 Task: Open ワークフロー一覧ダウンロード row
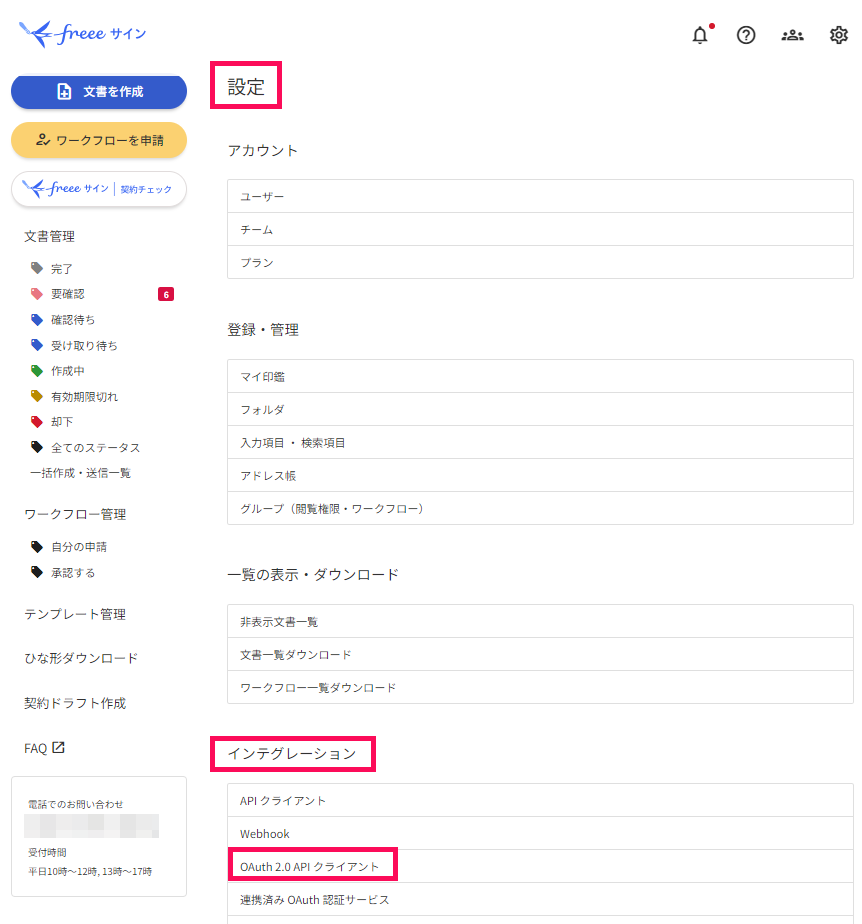click(540, 687)
